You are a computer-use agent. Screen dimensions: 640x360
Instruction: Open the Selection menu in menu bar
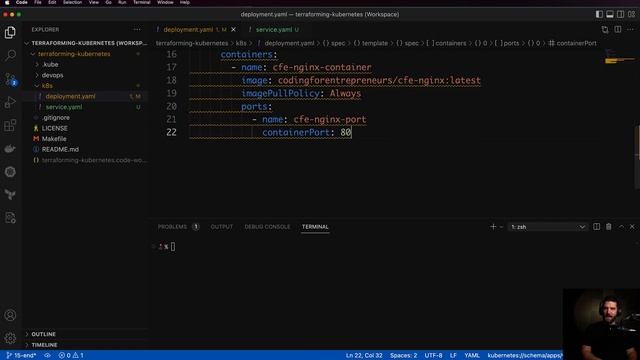72,2
